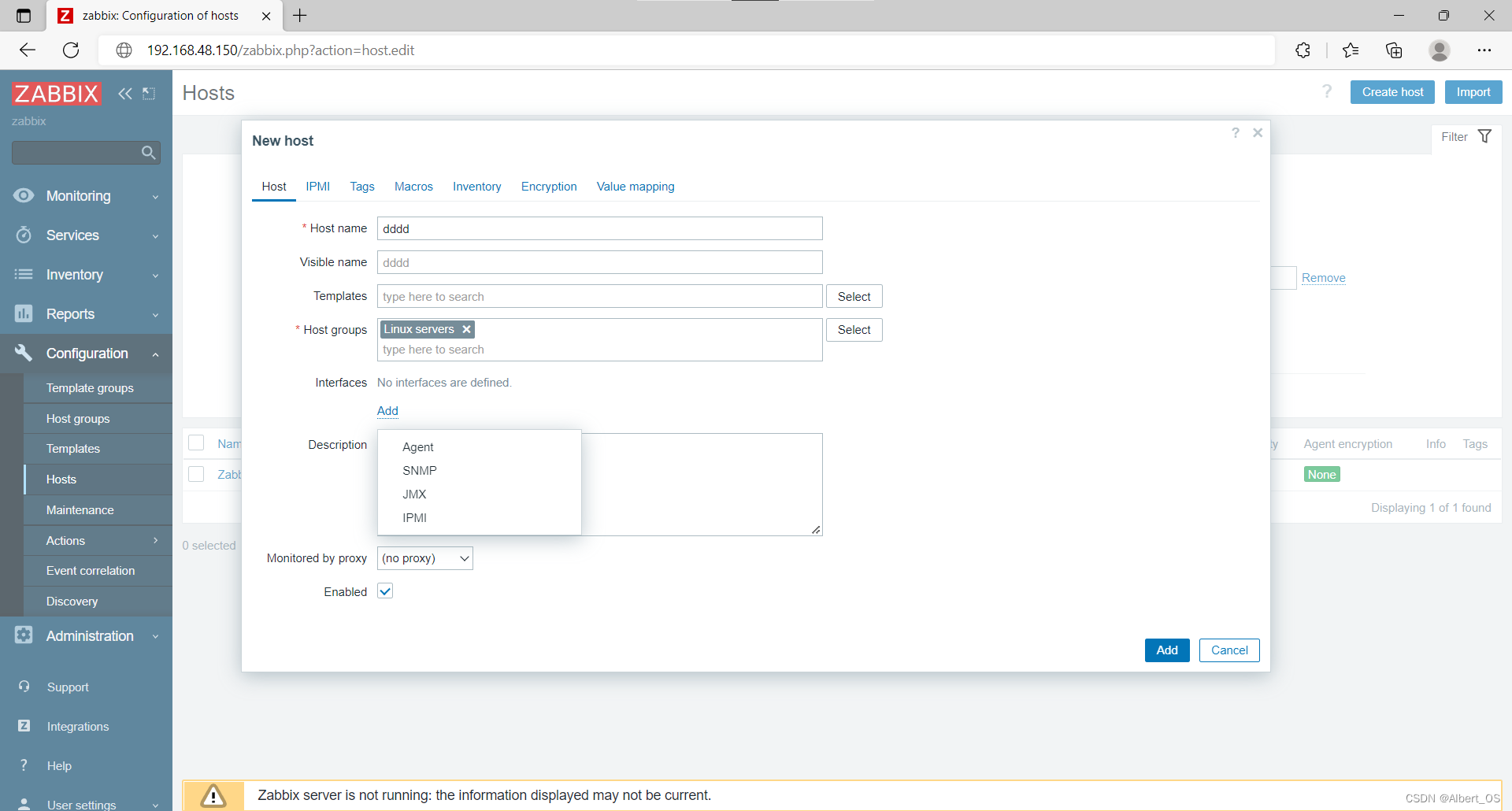Toggle the Enabled checkbox

(x=385, y=591)
